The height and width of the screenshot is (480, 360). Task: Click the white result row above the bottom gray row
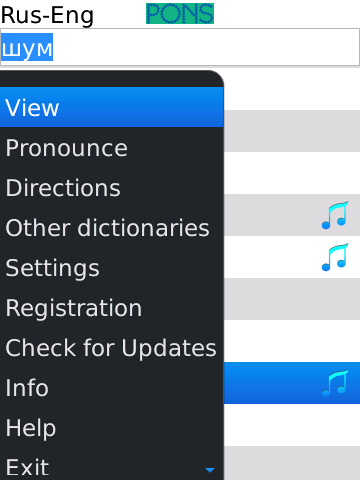coord(292,425)
